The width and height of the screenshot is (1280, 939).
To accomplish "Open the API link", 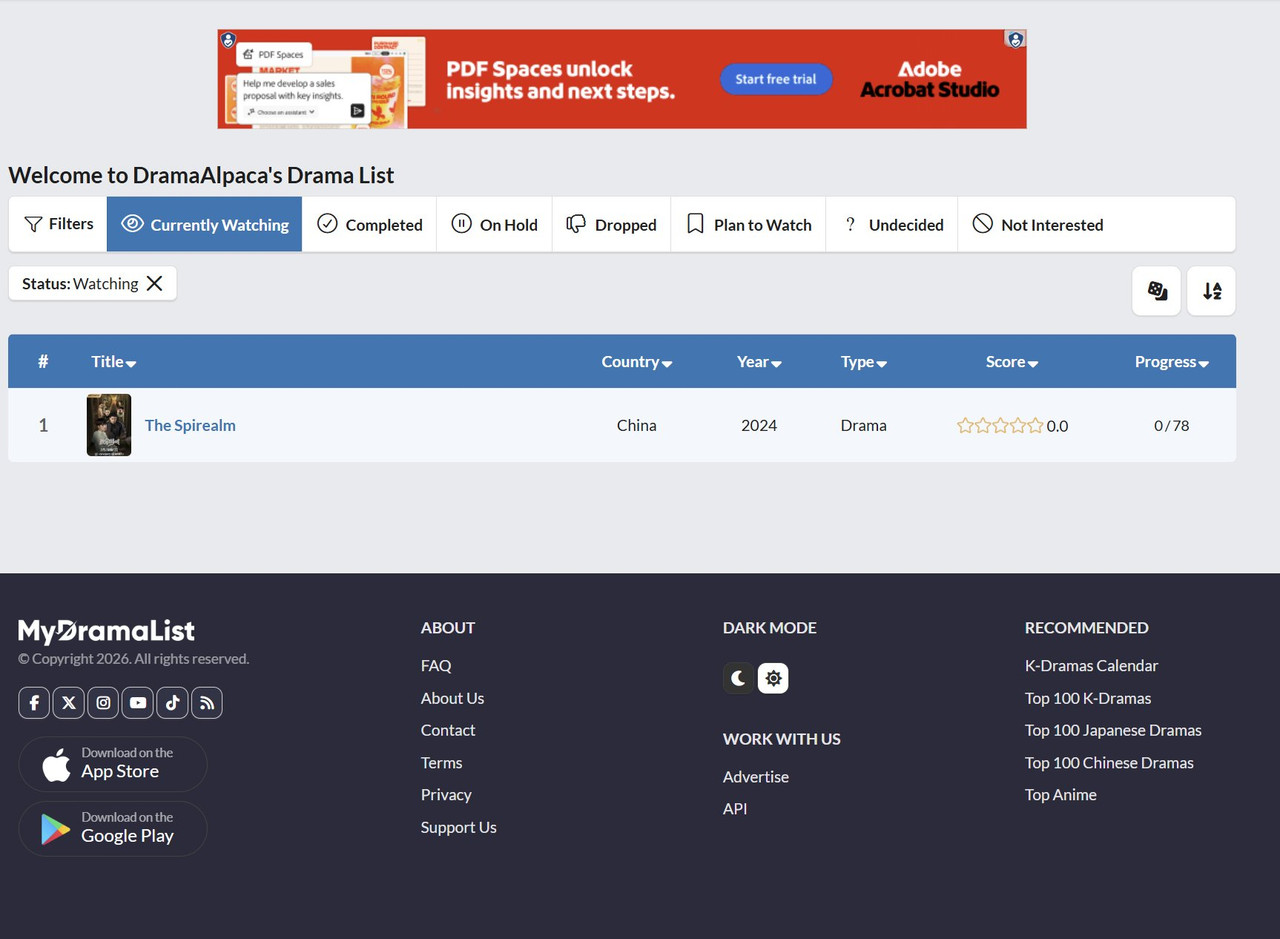I will tap(735, 808).
